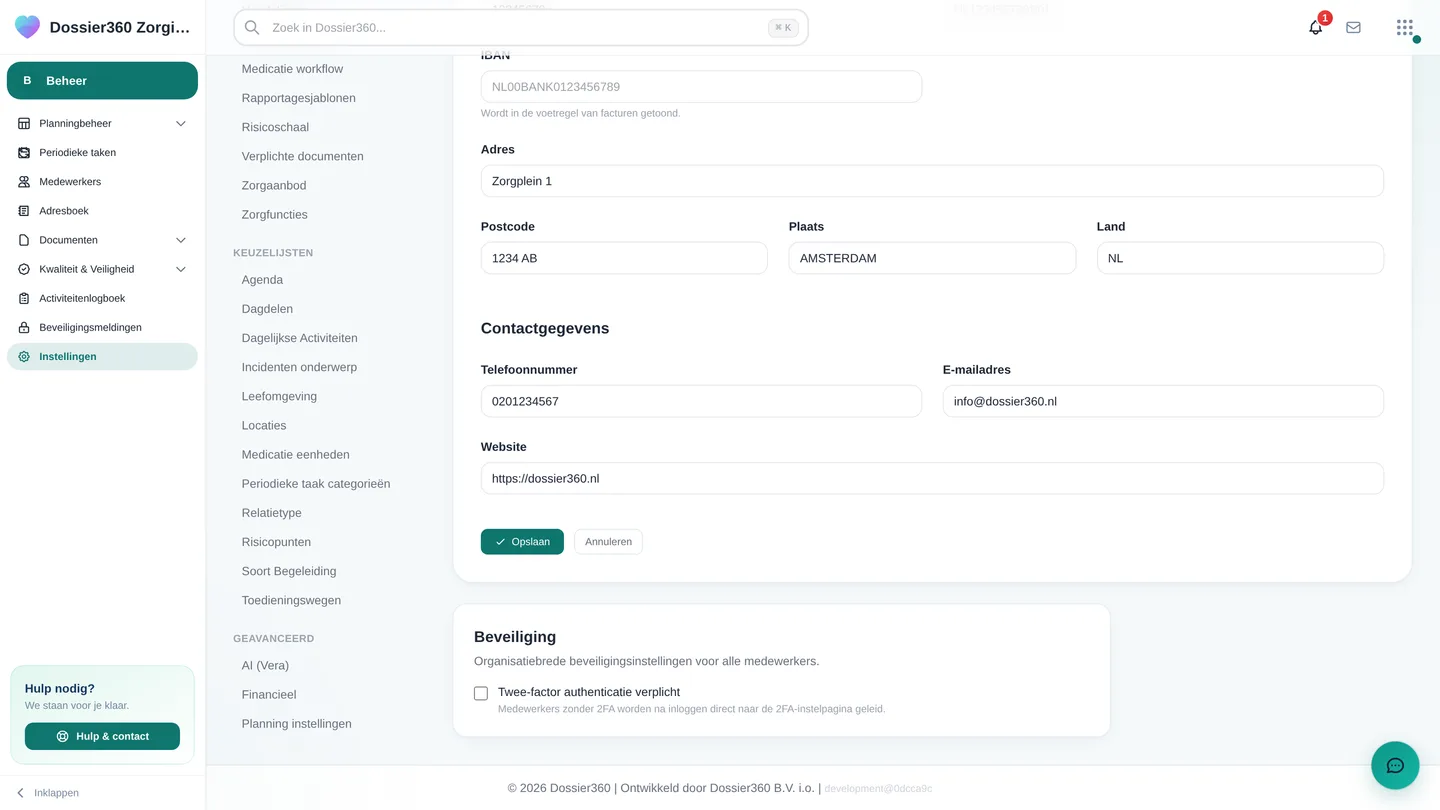Click the Activiteitenlogboek clipboard icon

[x=24, y=298]
